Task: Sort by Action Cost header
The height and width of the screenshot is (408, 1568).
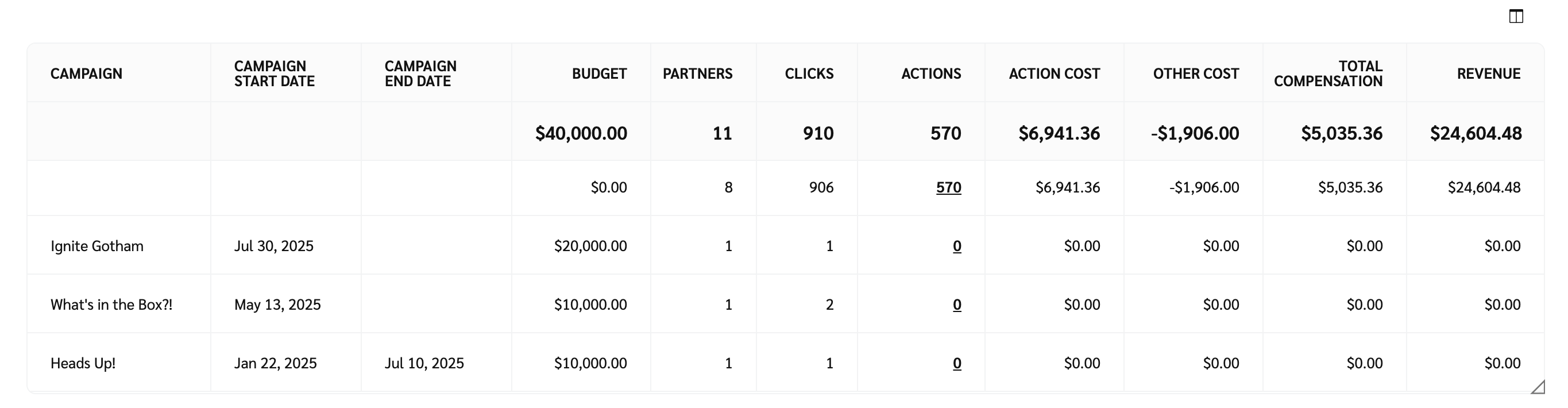Action: click(1055, 74)
